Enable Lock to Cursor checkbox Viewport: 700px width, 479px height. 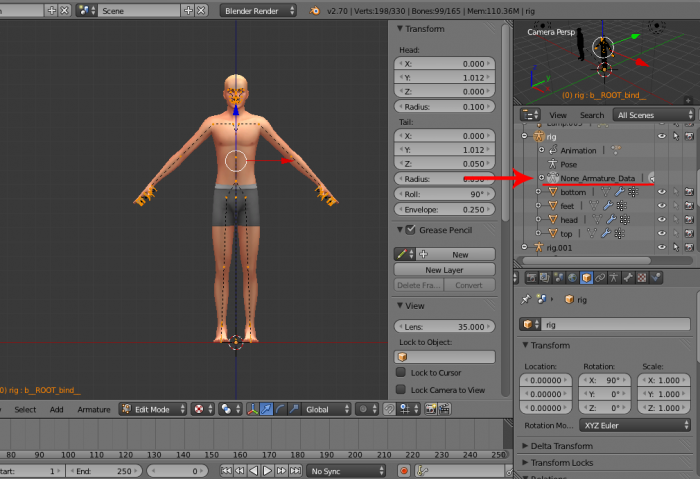(x=401, y=373)
